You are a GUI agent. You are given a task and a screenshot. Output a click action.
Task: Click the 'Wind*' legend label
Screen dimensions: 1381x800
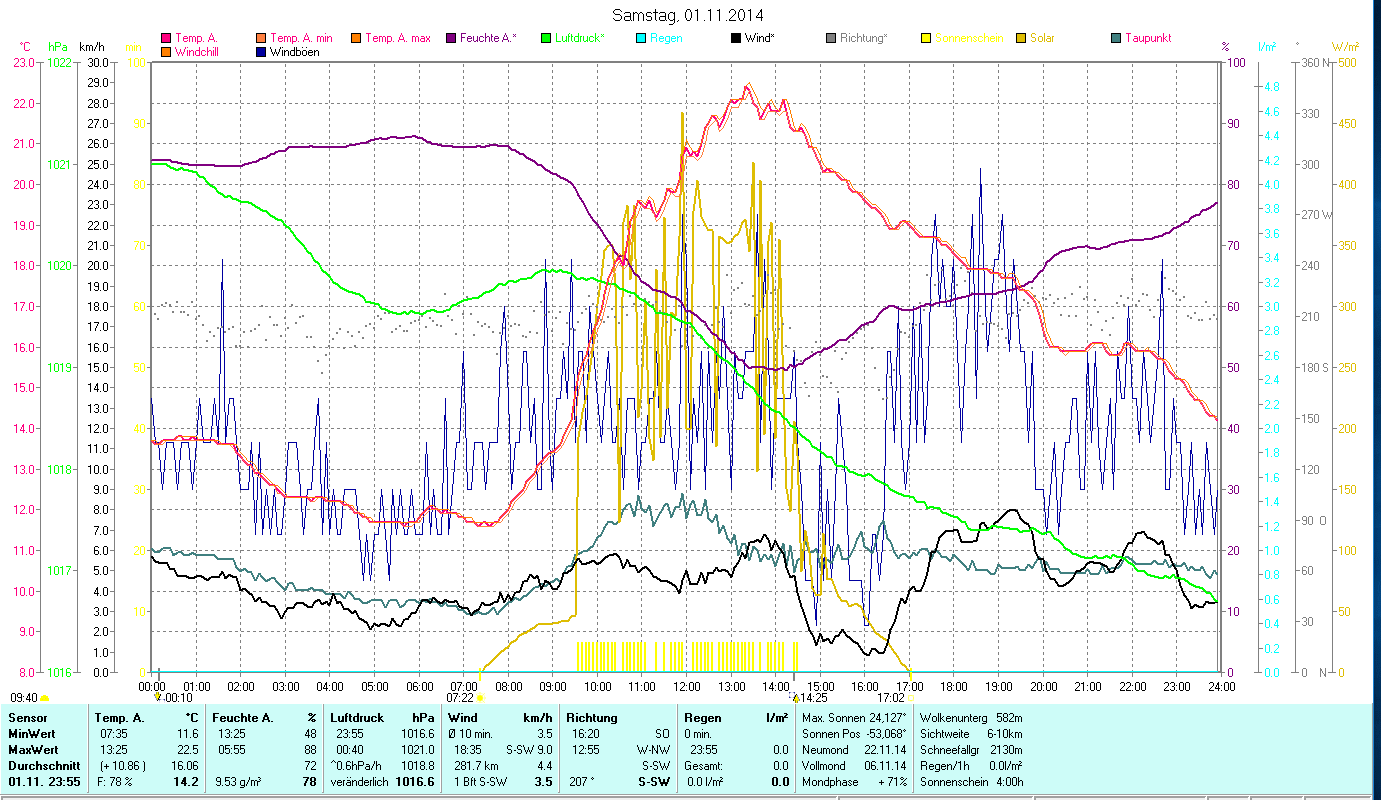[x=760, y=39]
